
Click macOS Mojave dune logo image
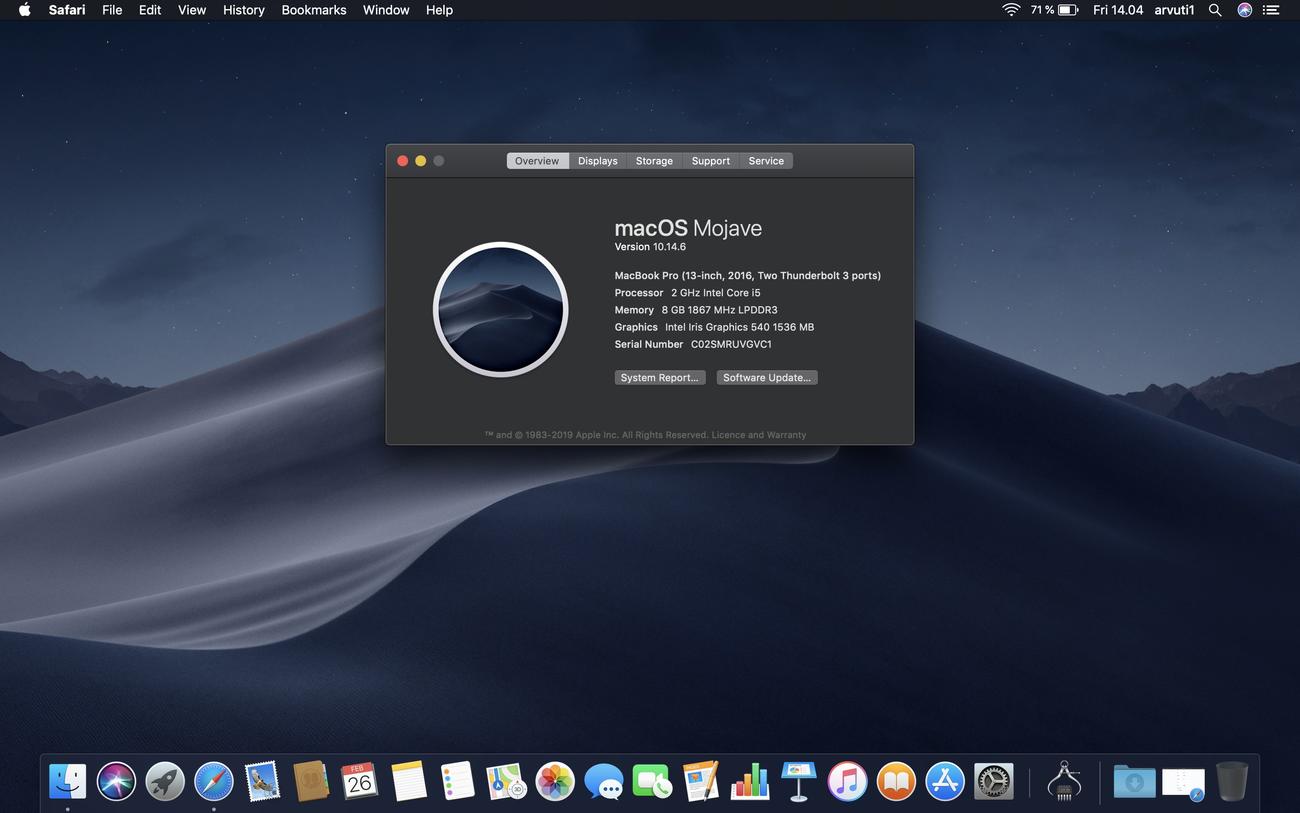pos(500,310)
